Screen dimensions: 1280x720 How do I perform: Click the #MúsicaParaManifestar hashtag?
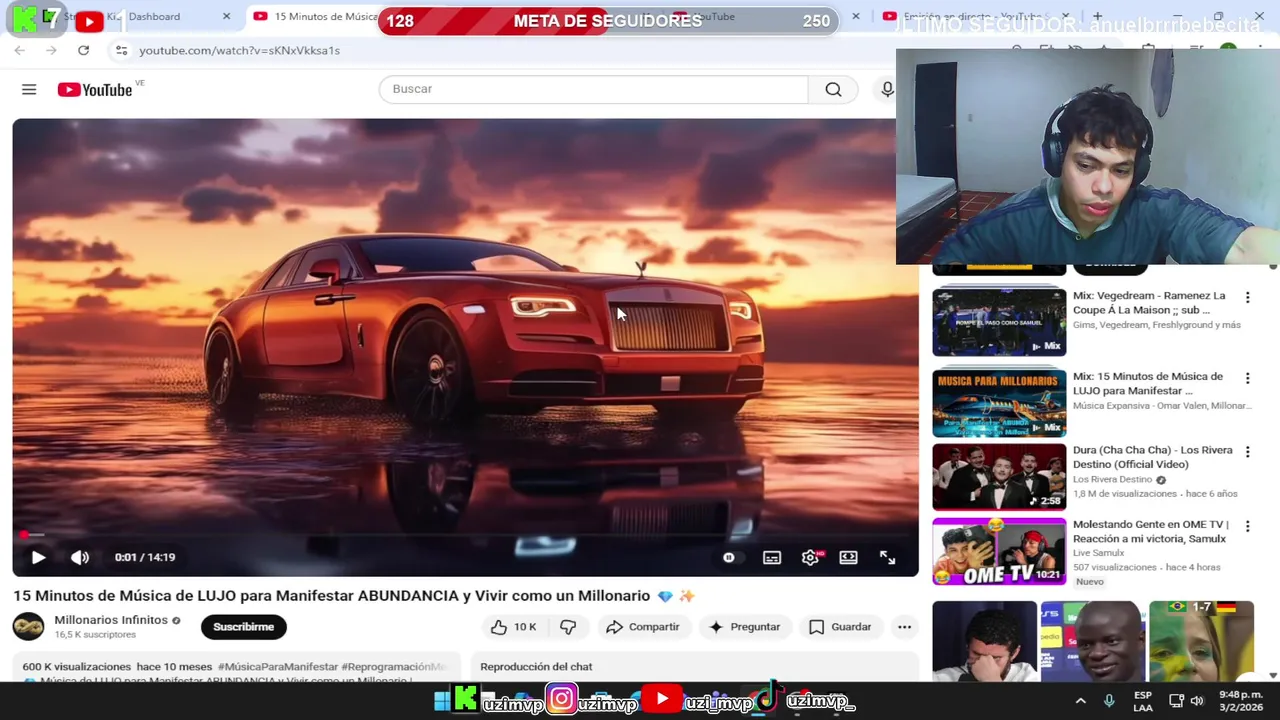click(x=277, y=667)
